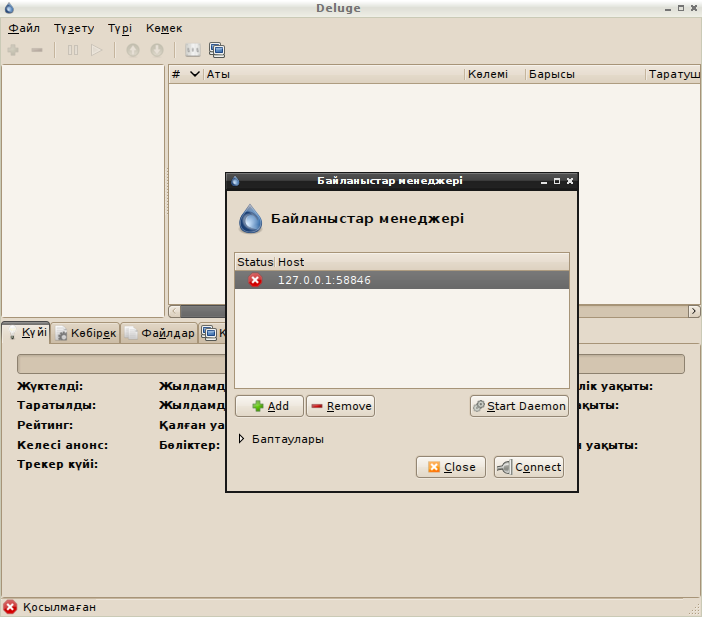Click the Remove host button
702x617 pixels.
pyautogui.click(x=340, y=406)
